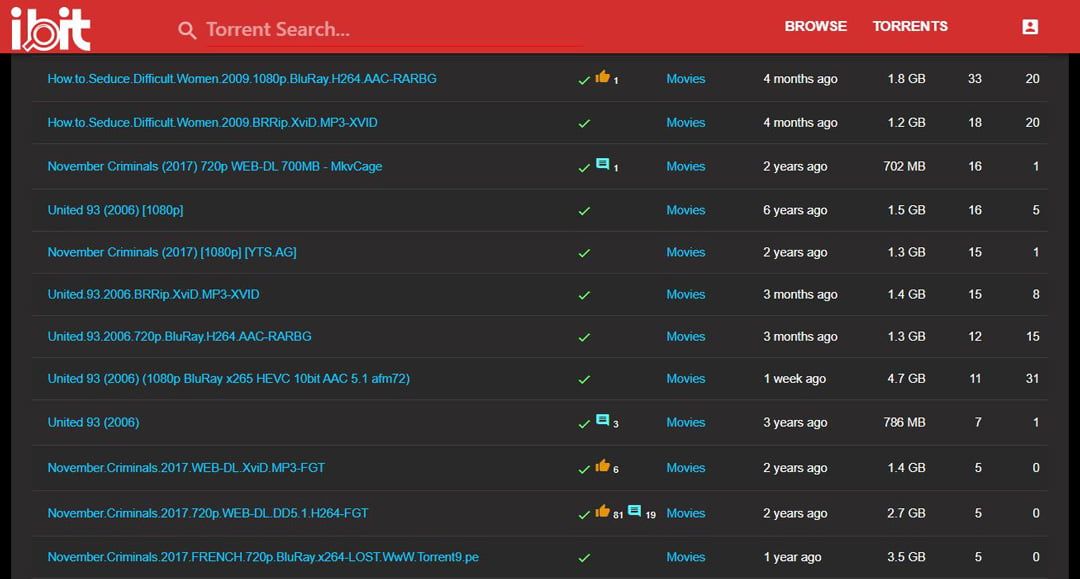This screenshot has width=1080, height=579.
Task: Open November.Criminals FRENCH BluRay torrent link
Action: click(263, 557)
